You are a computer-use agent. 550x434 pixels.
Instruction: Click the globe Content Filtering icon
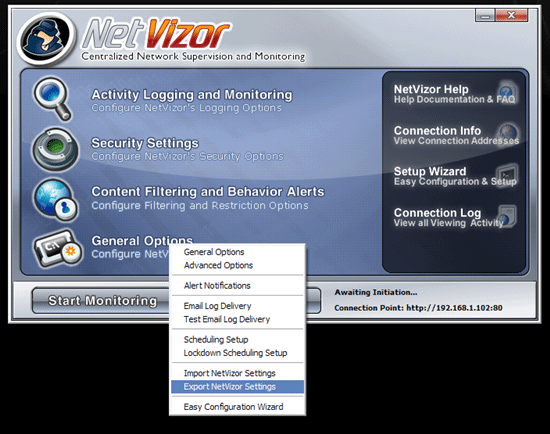click(x=56, y=200)
